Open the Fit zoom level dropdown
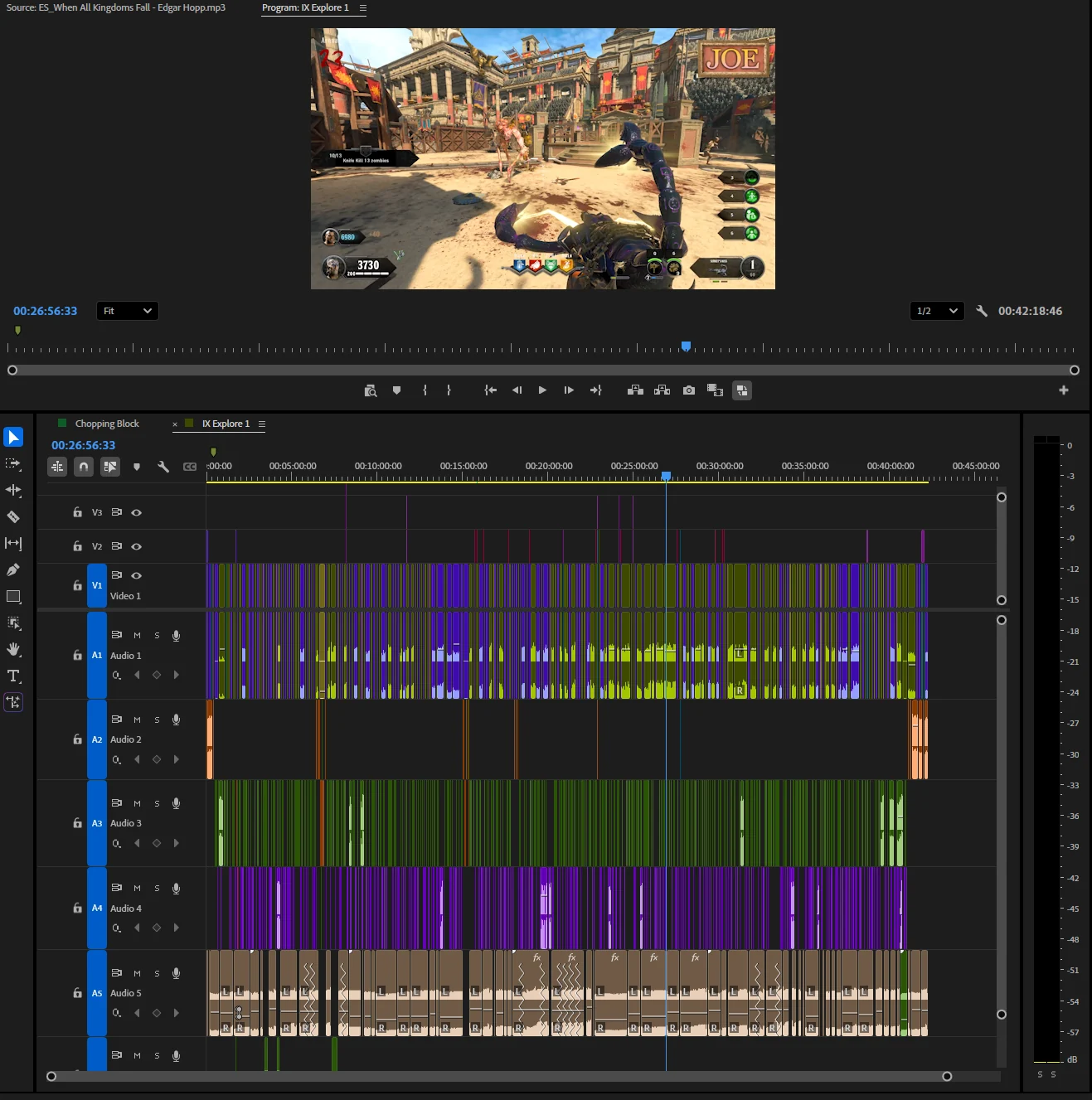This screenshot has height=1100, width=1092. [128, 311]
